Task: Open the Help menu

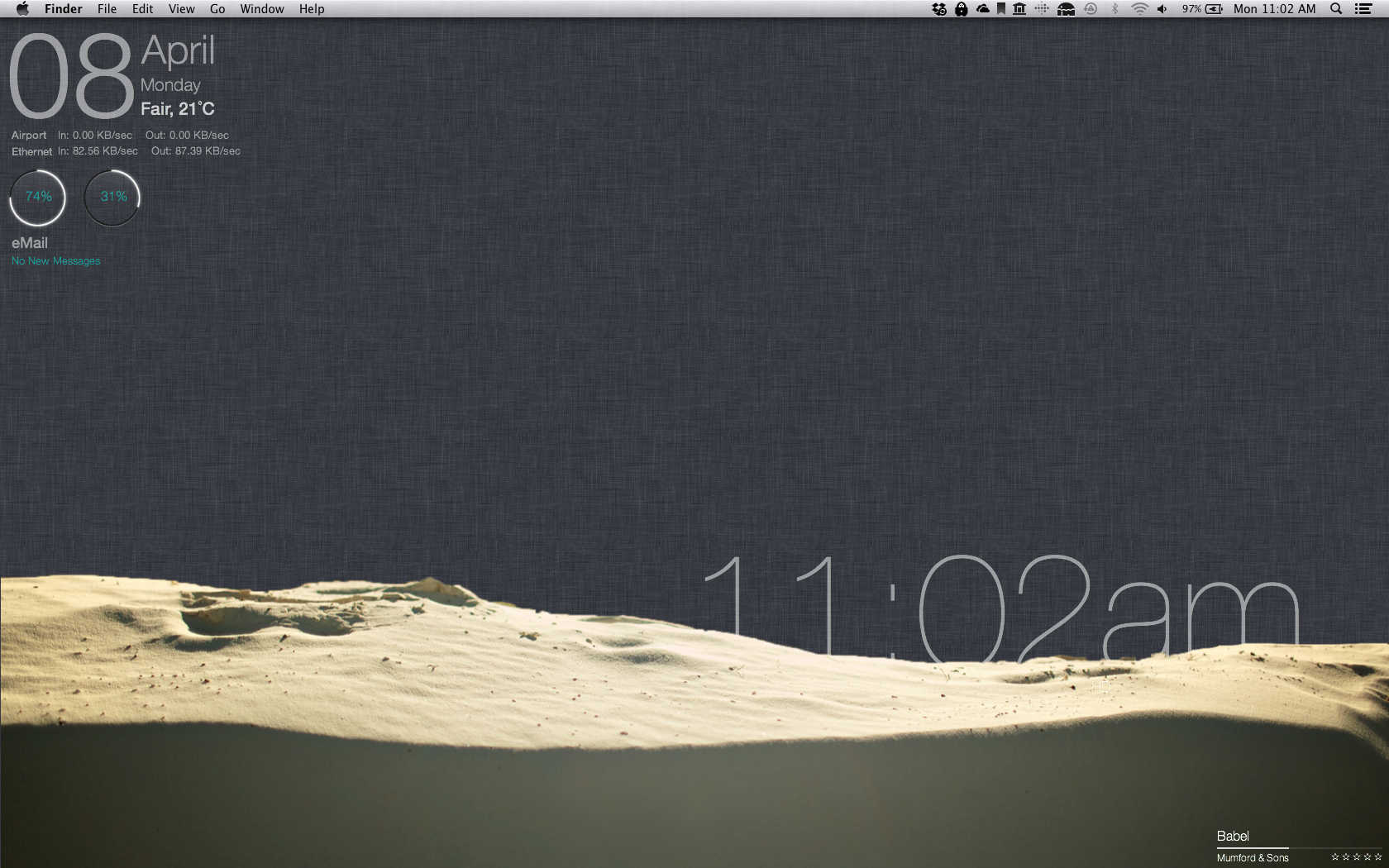Action: (312, 9)
